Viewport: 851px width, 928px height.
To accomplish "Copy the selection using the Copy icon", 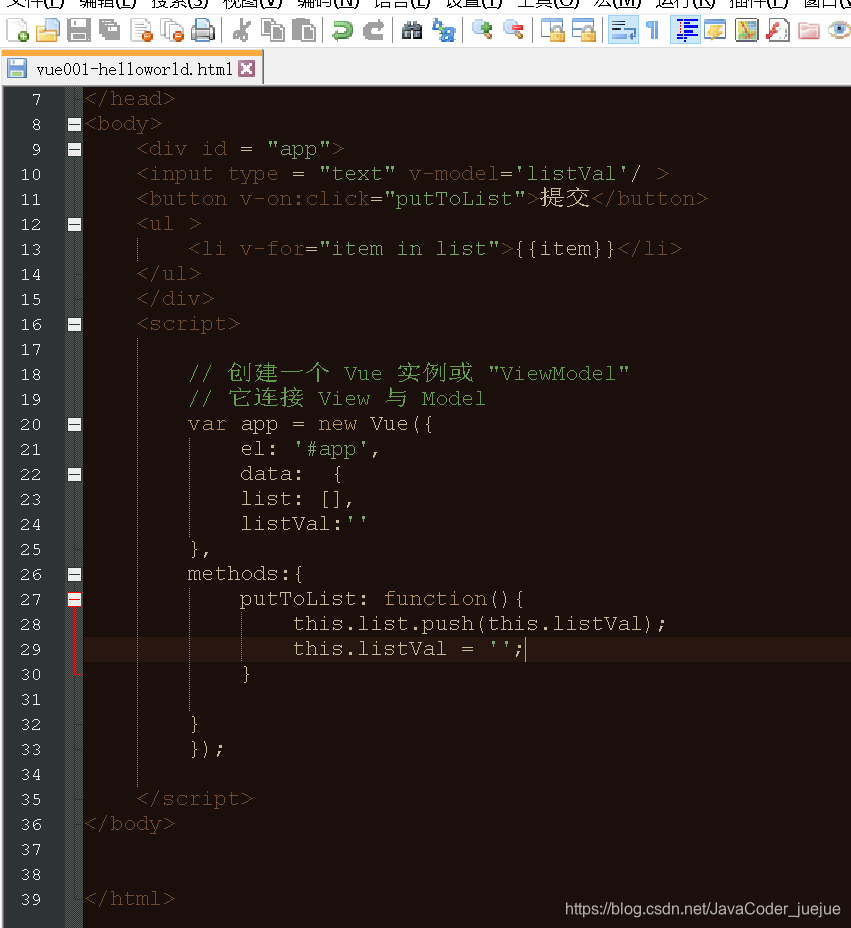I will [x=272, y=30].
